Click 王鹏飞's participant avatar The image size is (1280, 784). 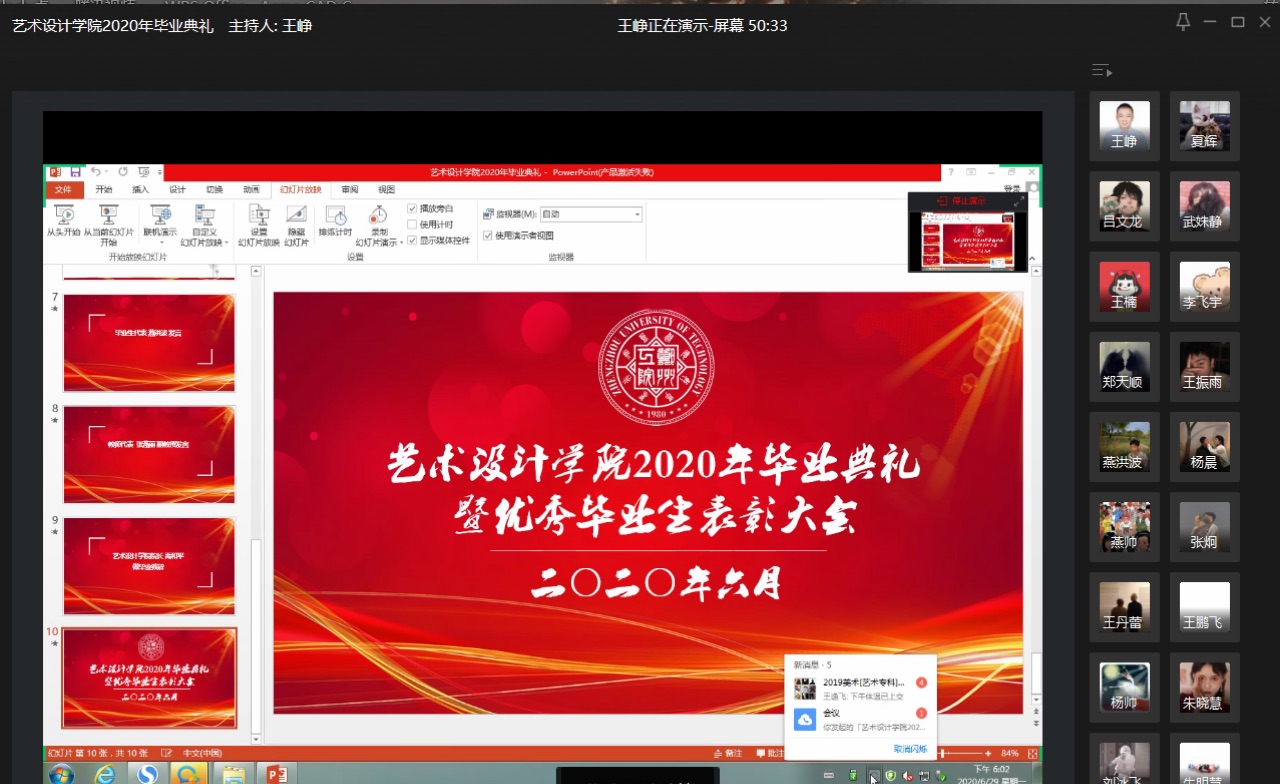tap(1204, 607)
